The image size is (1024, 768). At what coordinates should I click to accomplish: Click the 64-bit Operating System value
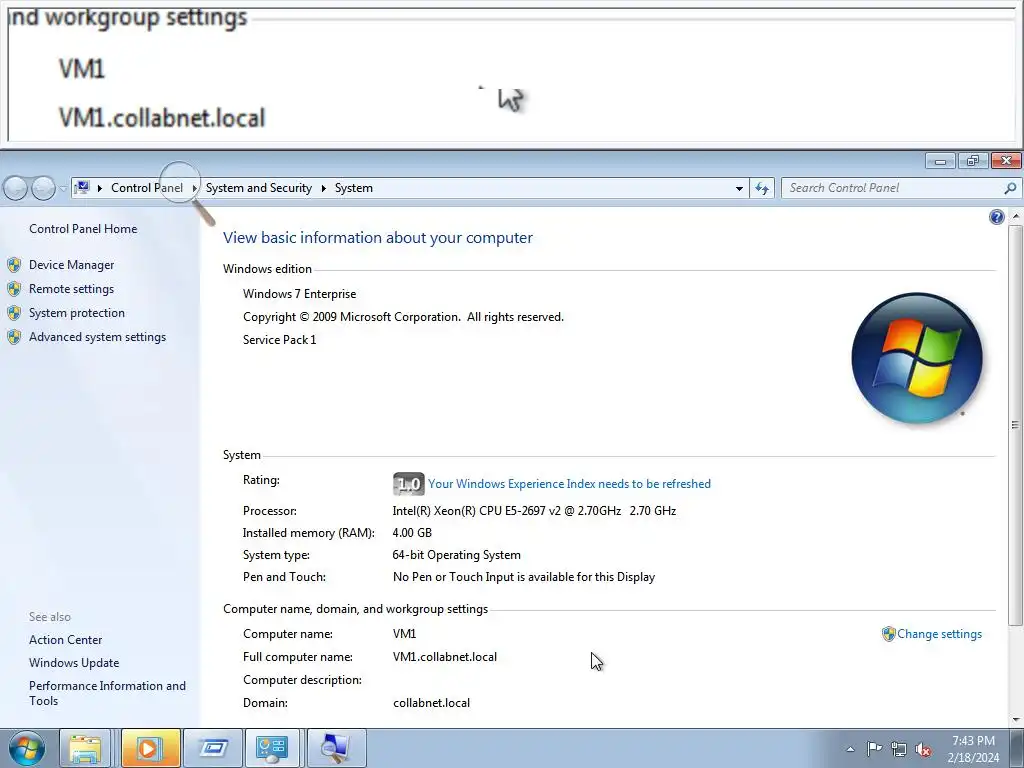point(456,555)
